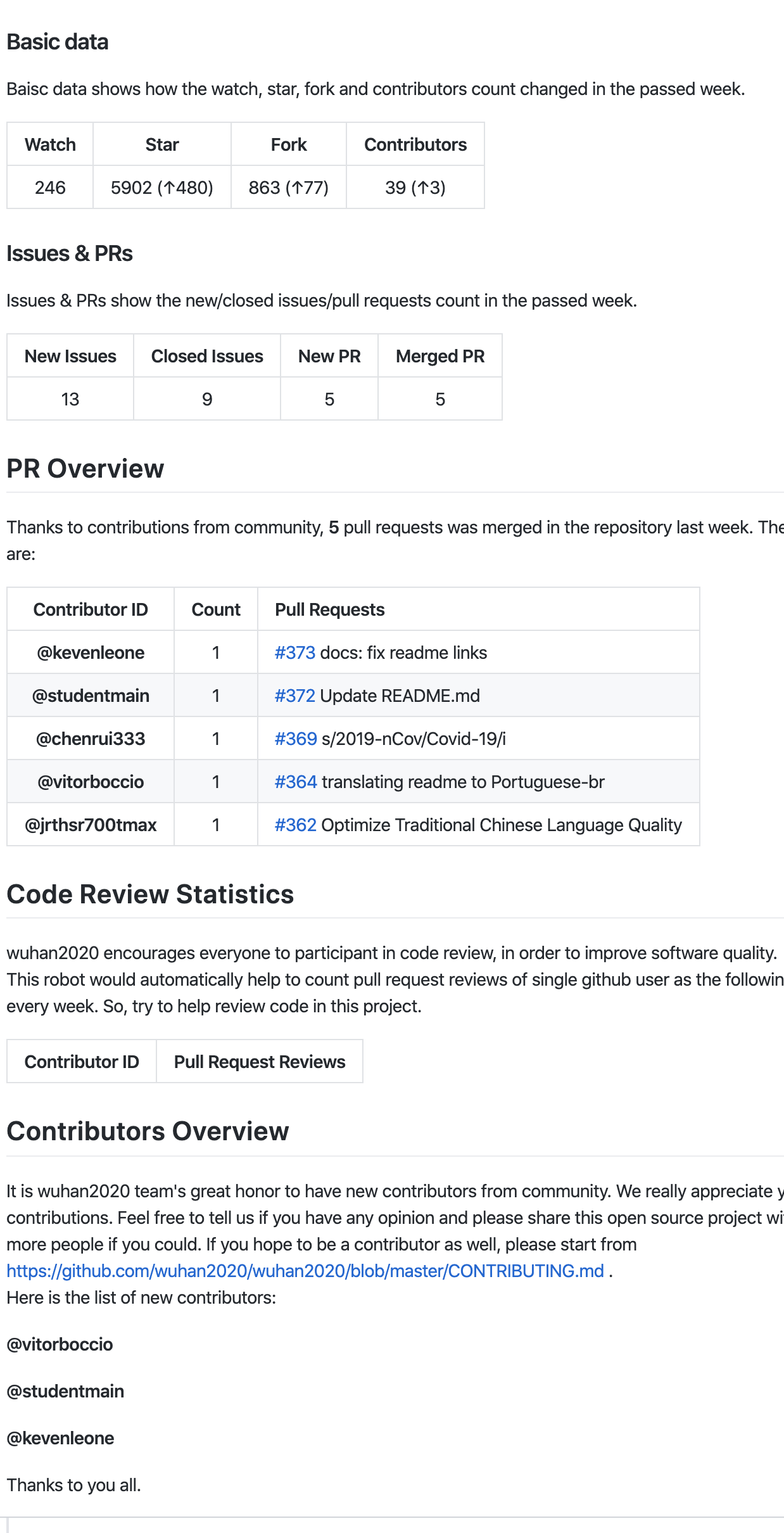
Task: Select the closed issues value 9
Action: point(207,399)
